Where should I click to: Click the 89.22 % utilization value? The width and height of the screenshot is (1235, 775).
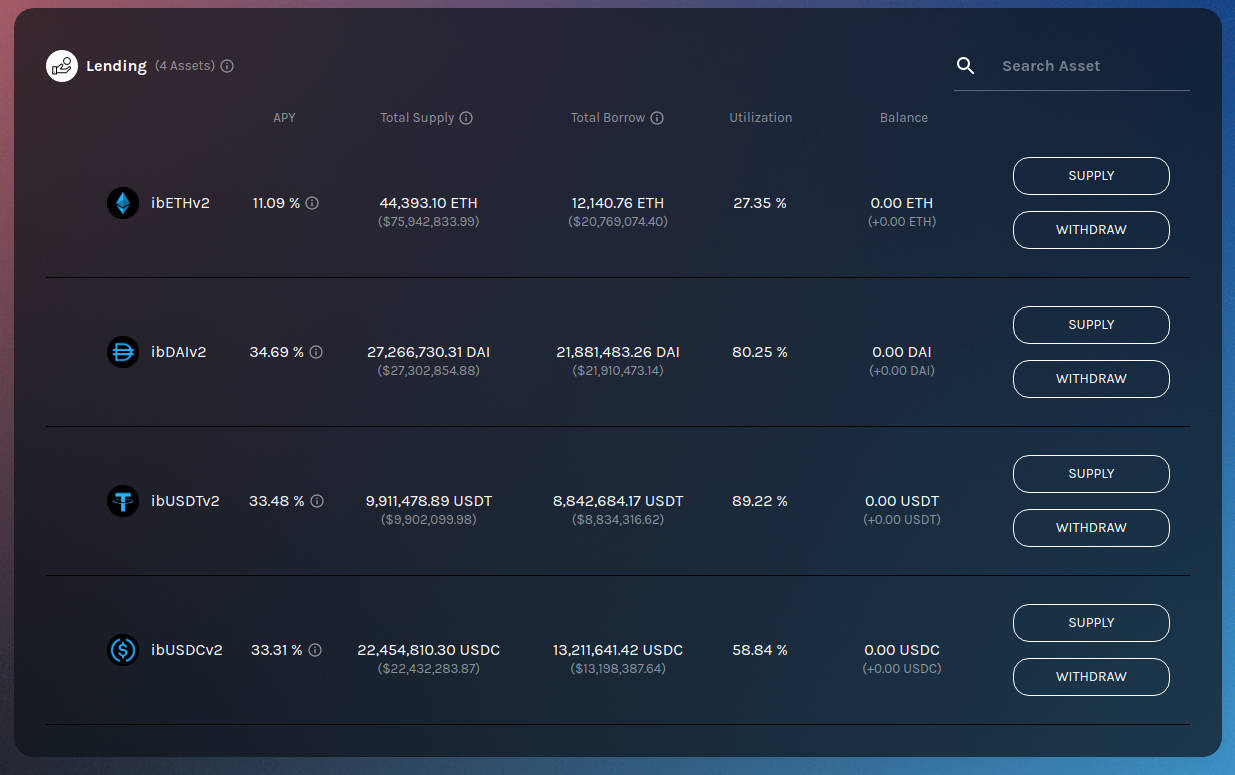tap(760, 501)
